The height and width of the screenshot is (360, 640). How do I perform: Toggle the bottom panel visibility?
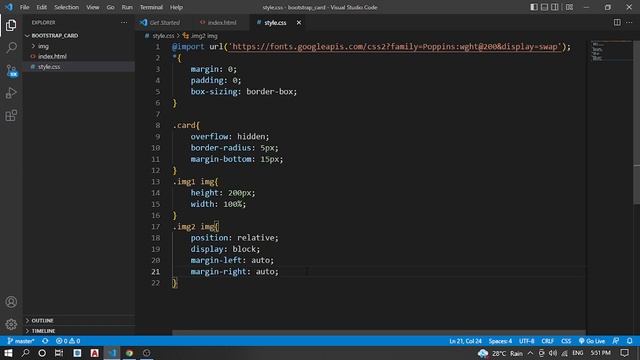pyautogui.click(x=544, y=7)
